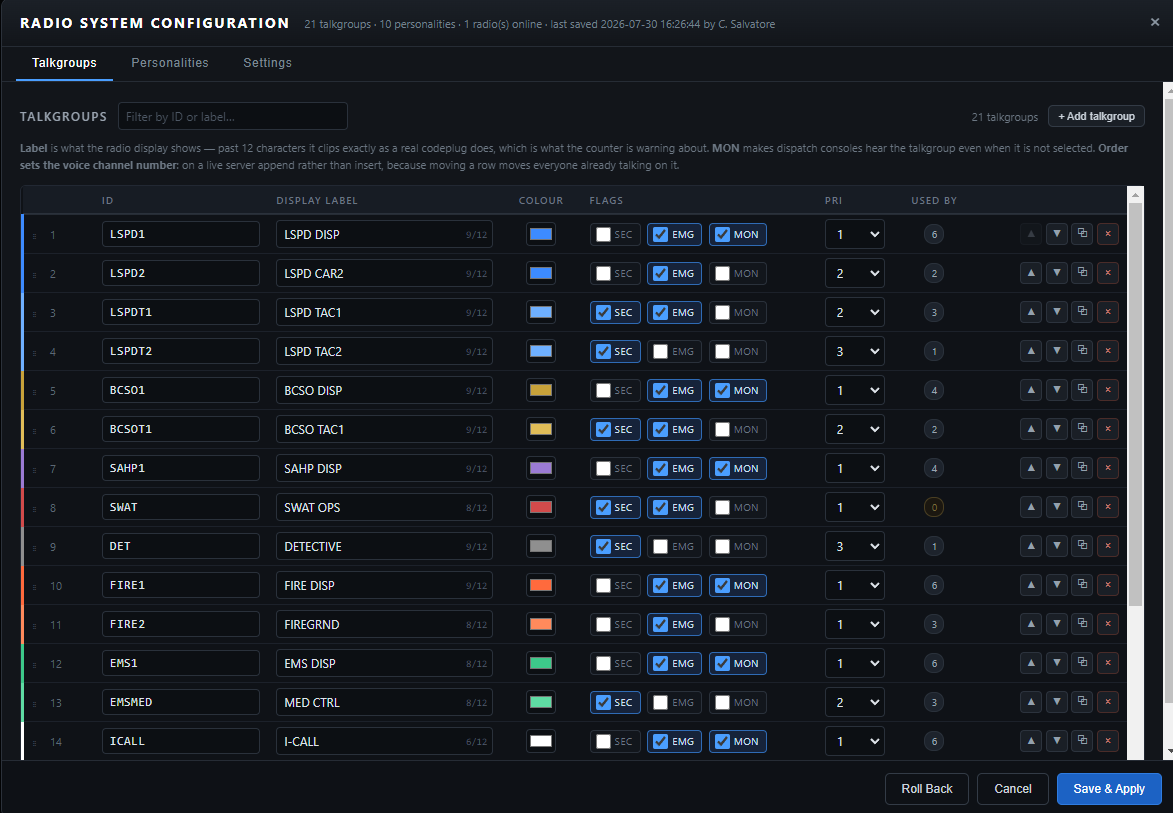Click the talkgroup table scrollbar thumb
The height and width of the screenshot is (813, 1173).
coord(1135,404)
